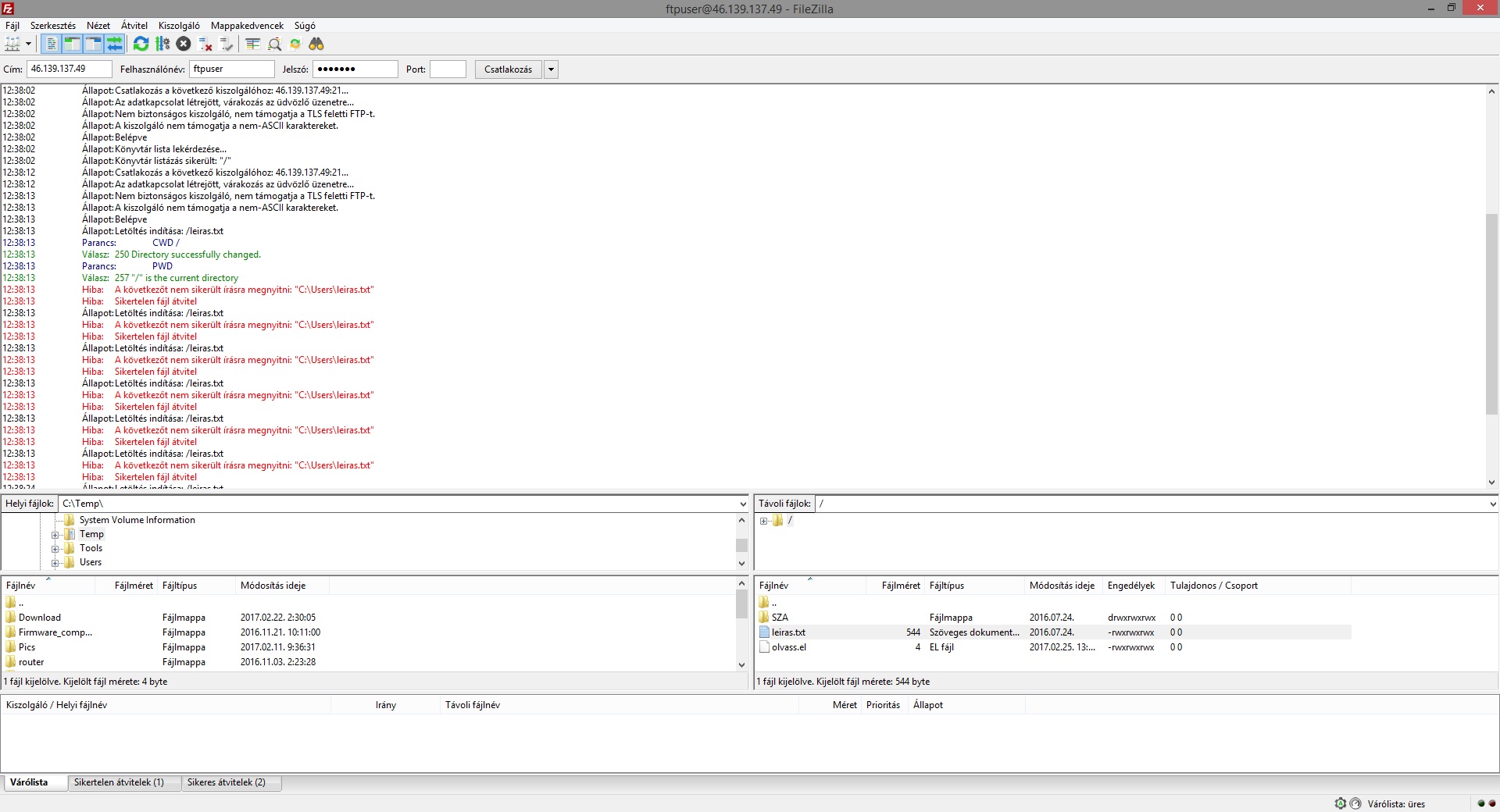Screen dimensions: 1500x812
Task: Toggle synchronized browsing
Action: 295,45
